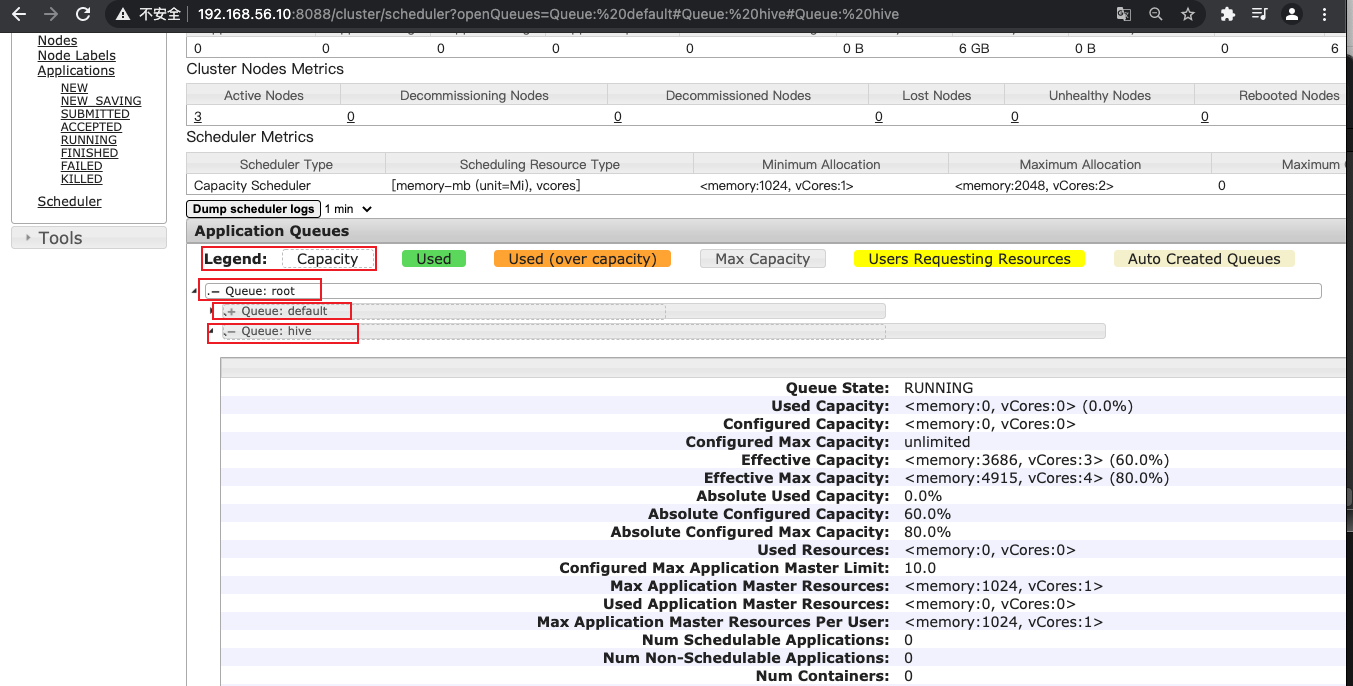Click the Minimum Allocation column header
This screenshot has width=1353, height=686.
pyautogui.click(x=821, y=164)
